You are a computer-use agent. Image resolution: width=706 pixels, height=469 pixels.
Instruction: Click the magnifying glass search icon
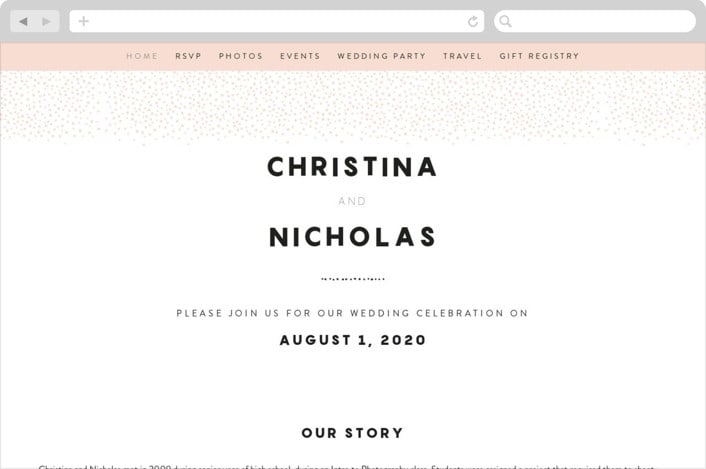pyautogui.click(x=505, y=21)
